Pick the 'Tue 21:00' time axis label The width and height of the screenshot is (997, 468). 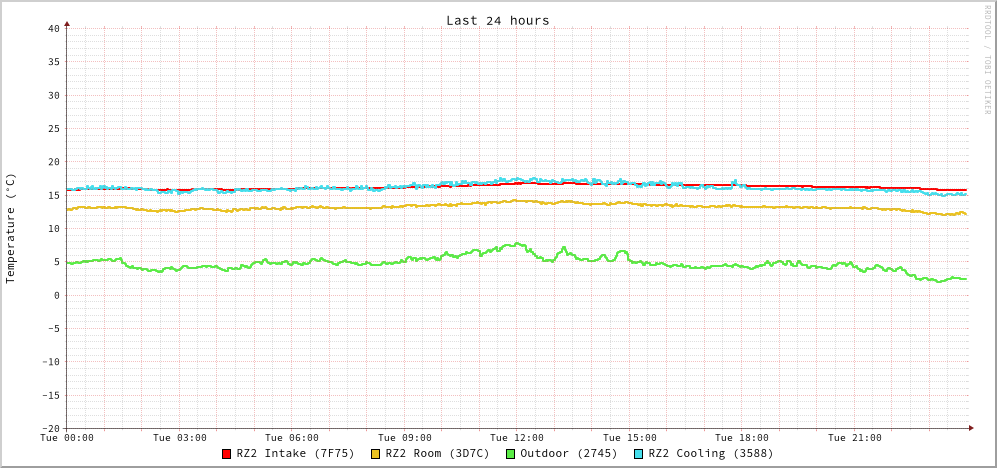(x=854, y=438)
